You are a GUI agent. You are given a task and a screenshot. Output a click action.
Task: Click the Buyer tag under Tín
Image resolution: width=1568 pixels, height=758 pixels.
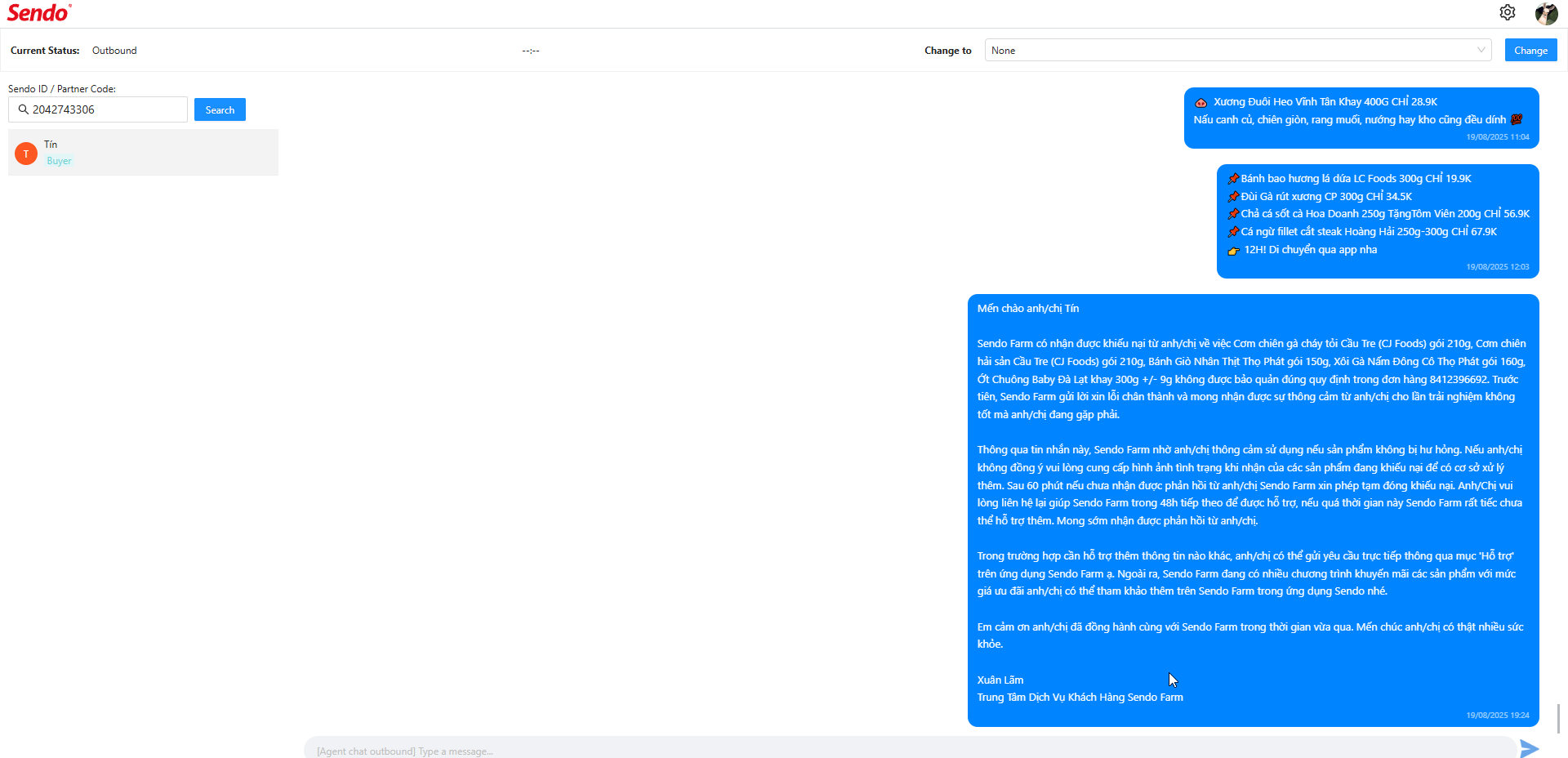point(59,161)
